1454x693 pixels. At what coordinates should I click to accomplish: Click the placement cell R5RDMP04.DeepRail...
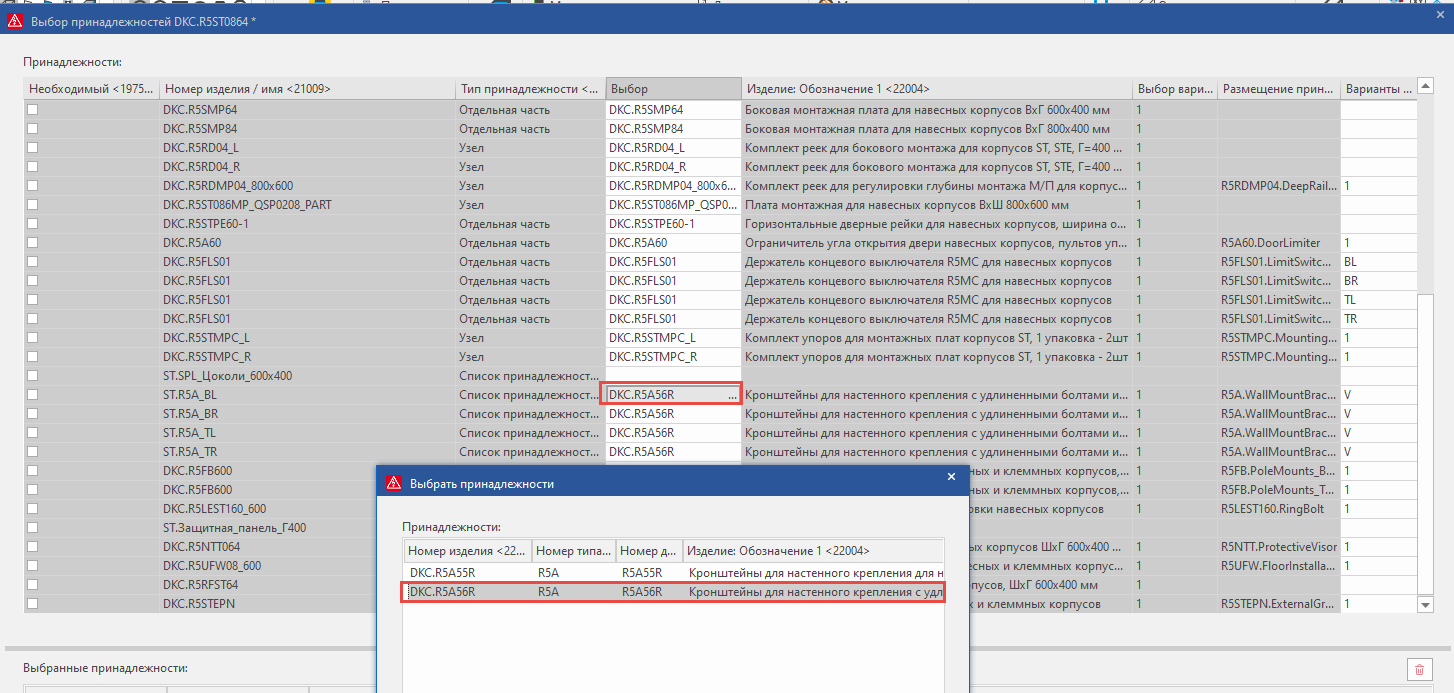pos(1279,186)
